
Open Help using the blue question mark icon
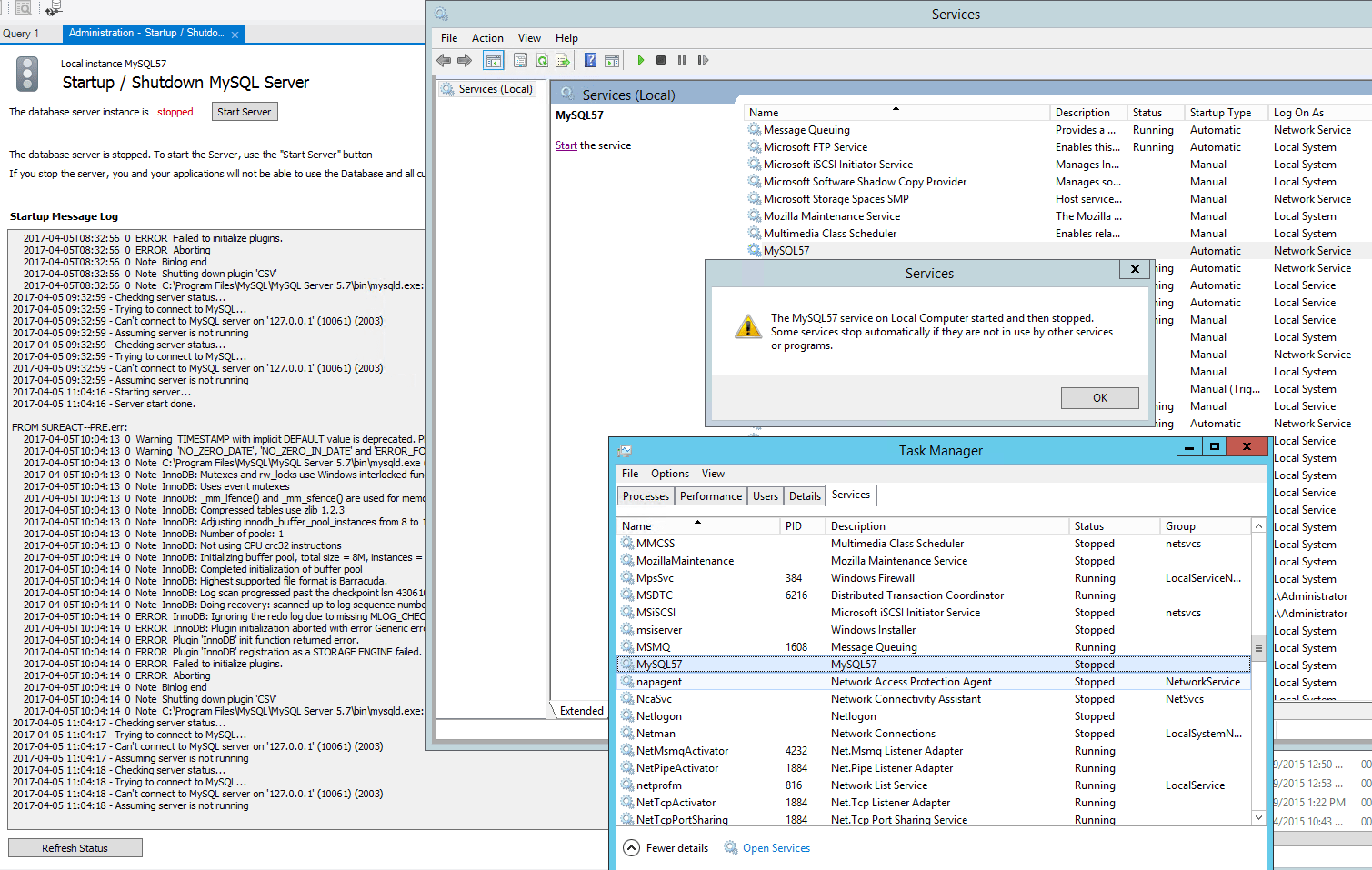coord(587,60)
